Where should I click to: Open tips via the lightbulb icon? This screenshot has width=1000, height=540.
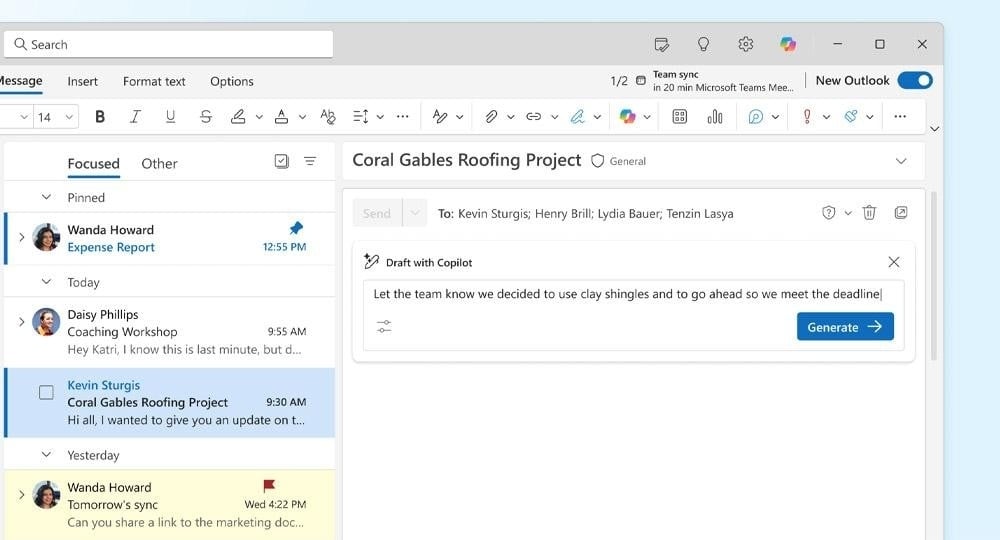703,44
